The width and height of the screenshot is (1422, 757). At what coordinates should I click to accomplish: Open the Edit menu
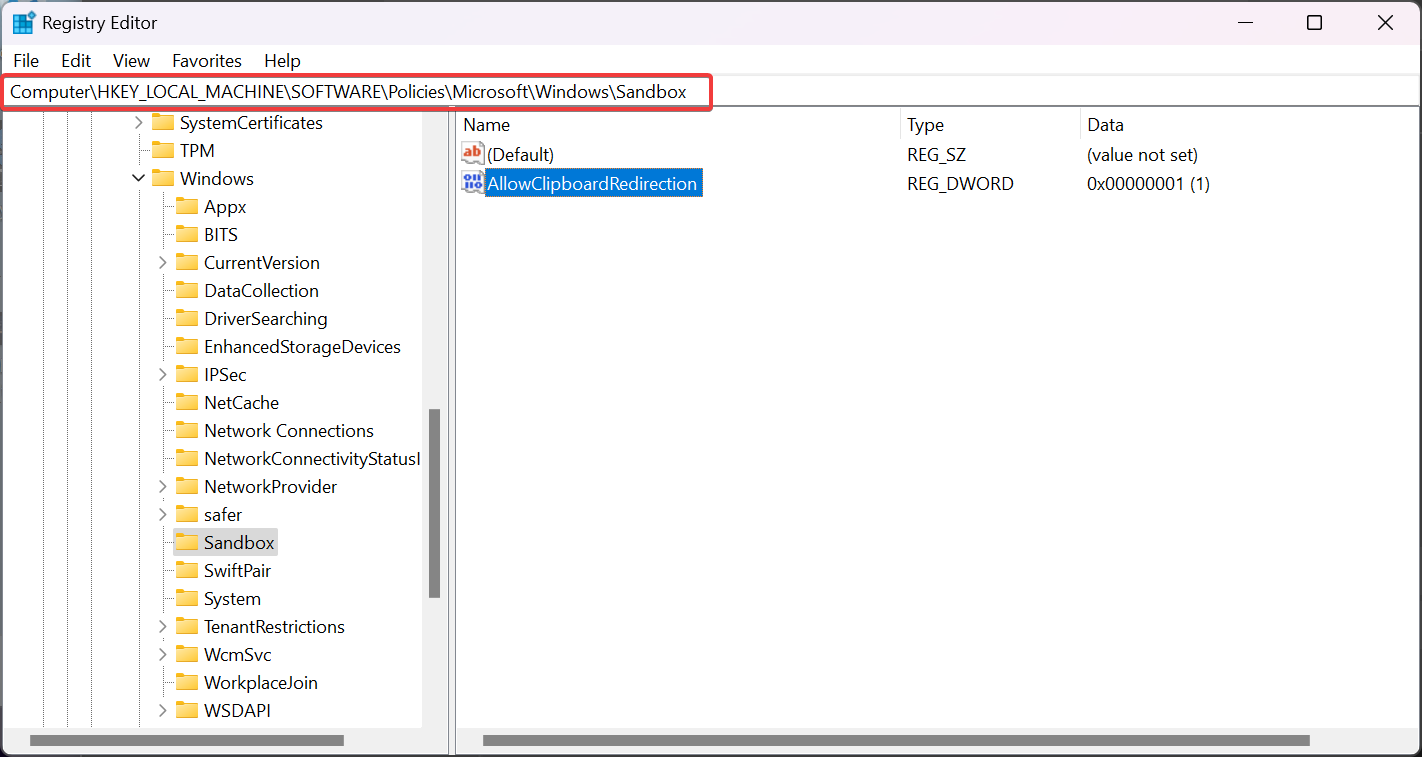[x=76, y=61]
